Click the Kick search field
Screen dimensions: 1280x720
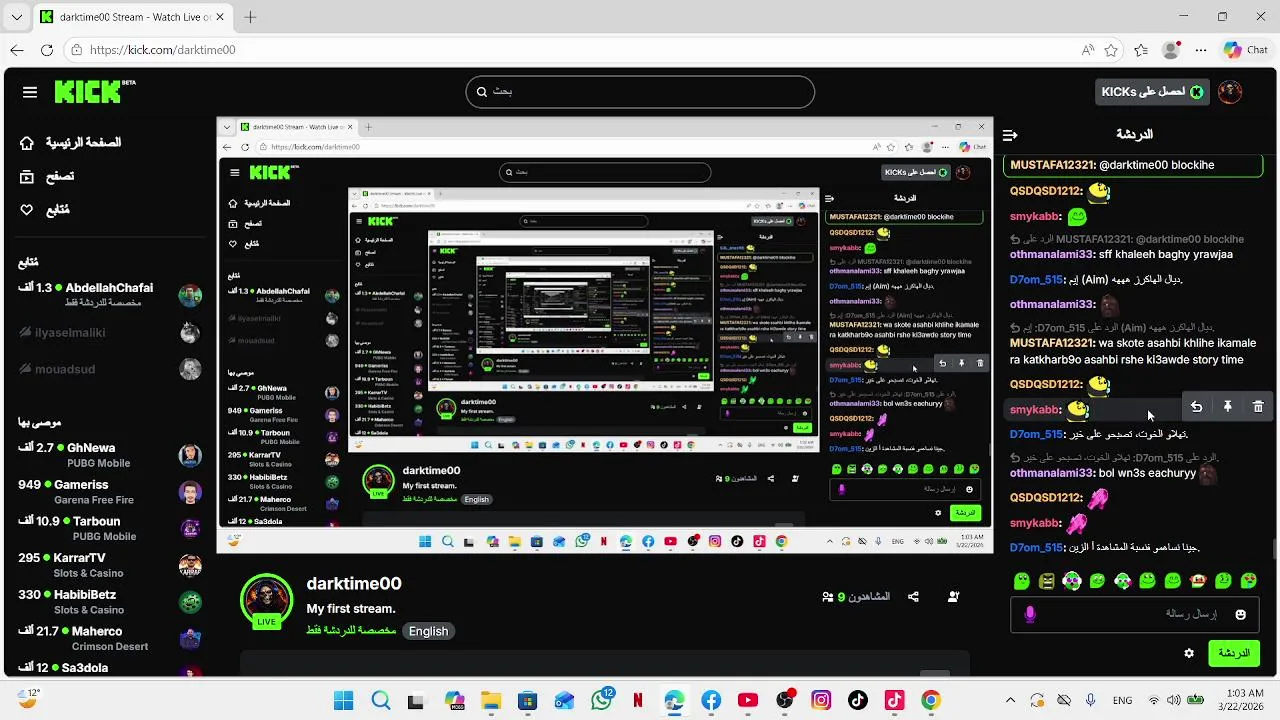click(x=640, y=91)
